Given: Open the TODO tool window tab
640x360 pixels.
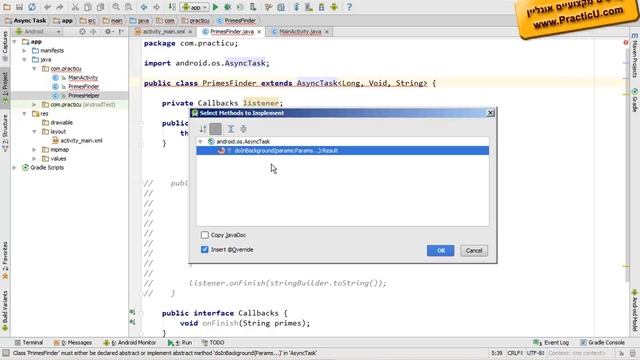Looking at the screenshot, I should [x=213, y=342].
